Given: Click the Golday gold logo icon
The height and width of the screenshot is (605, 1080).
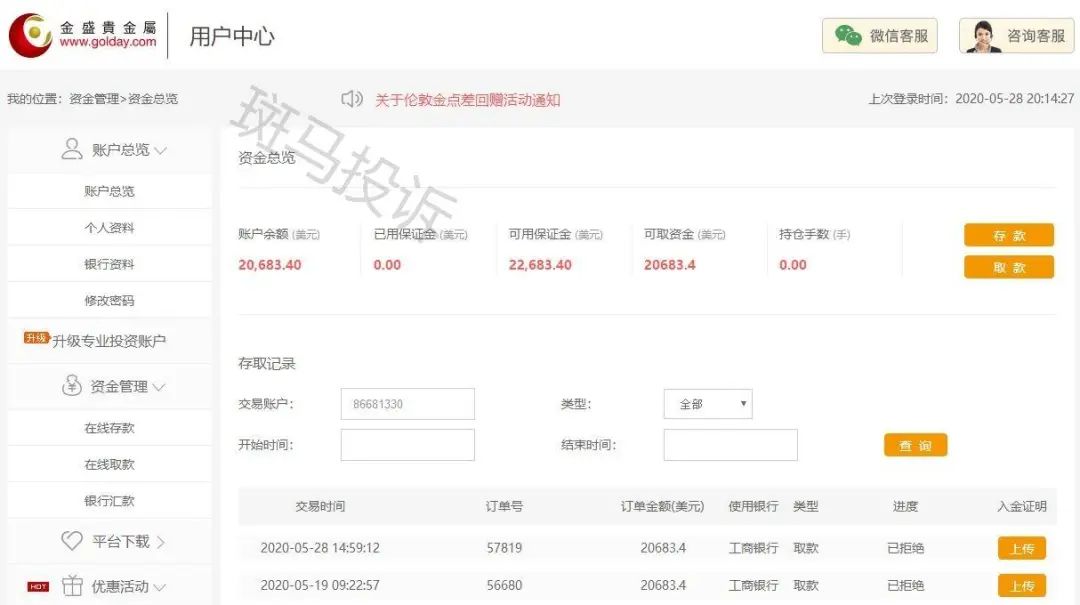Looking at the screenshot, I should 30,35.
